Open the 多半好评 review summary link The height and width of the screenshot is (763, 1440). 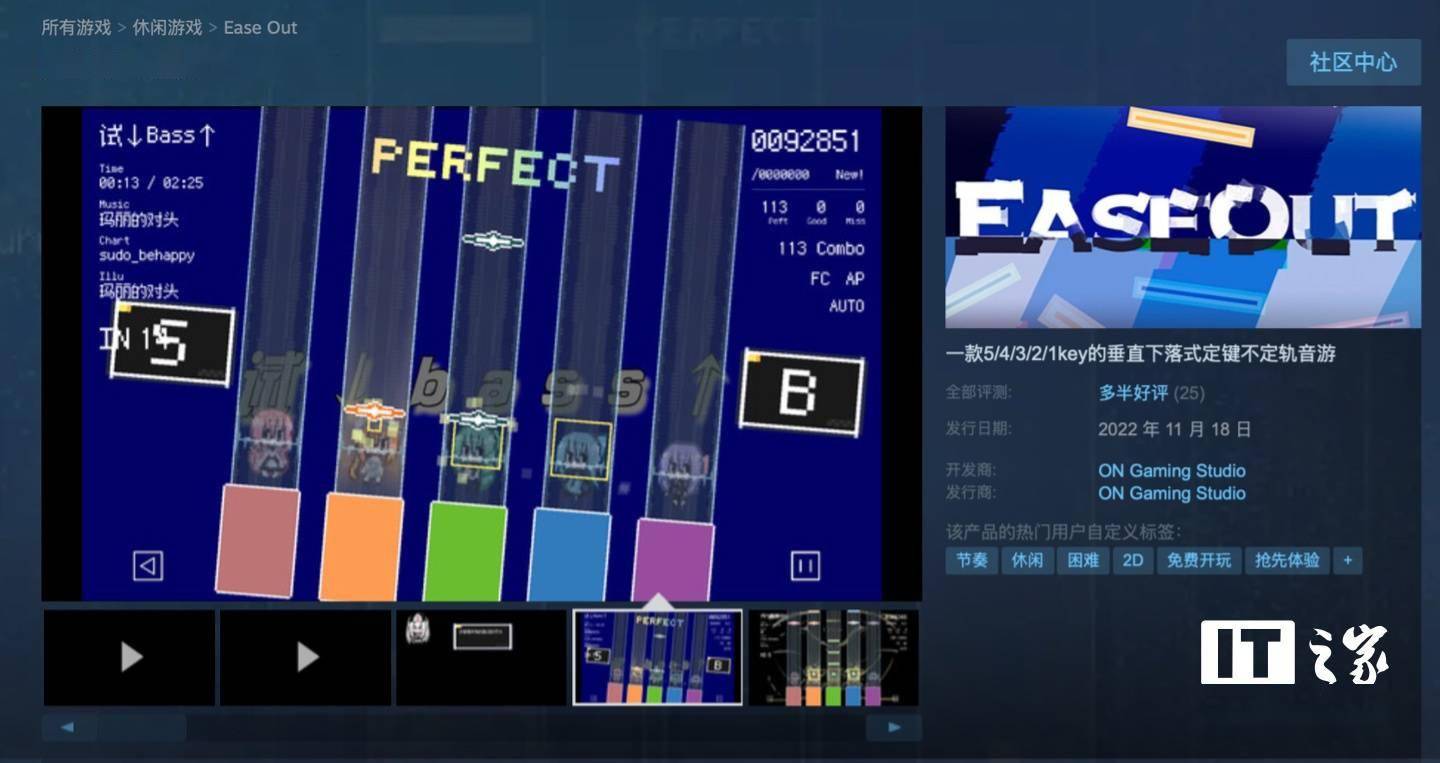pyautogui.click(x=1133, y=393)
